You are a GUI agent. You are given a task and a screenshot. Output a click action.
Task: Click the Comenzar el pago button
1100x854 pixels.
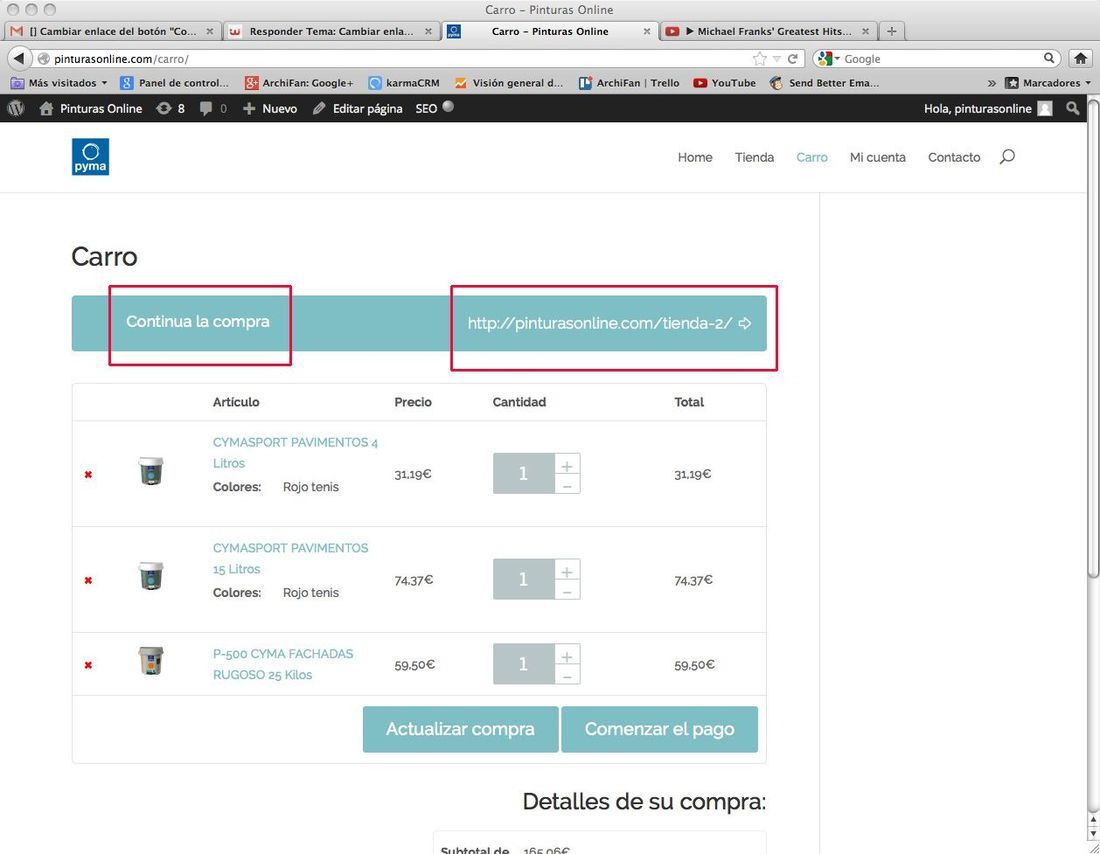[659, 729]
